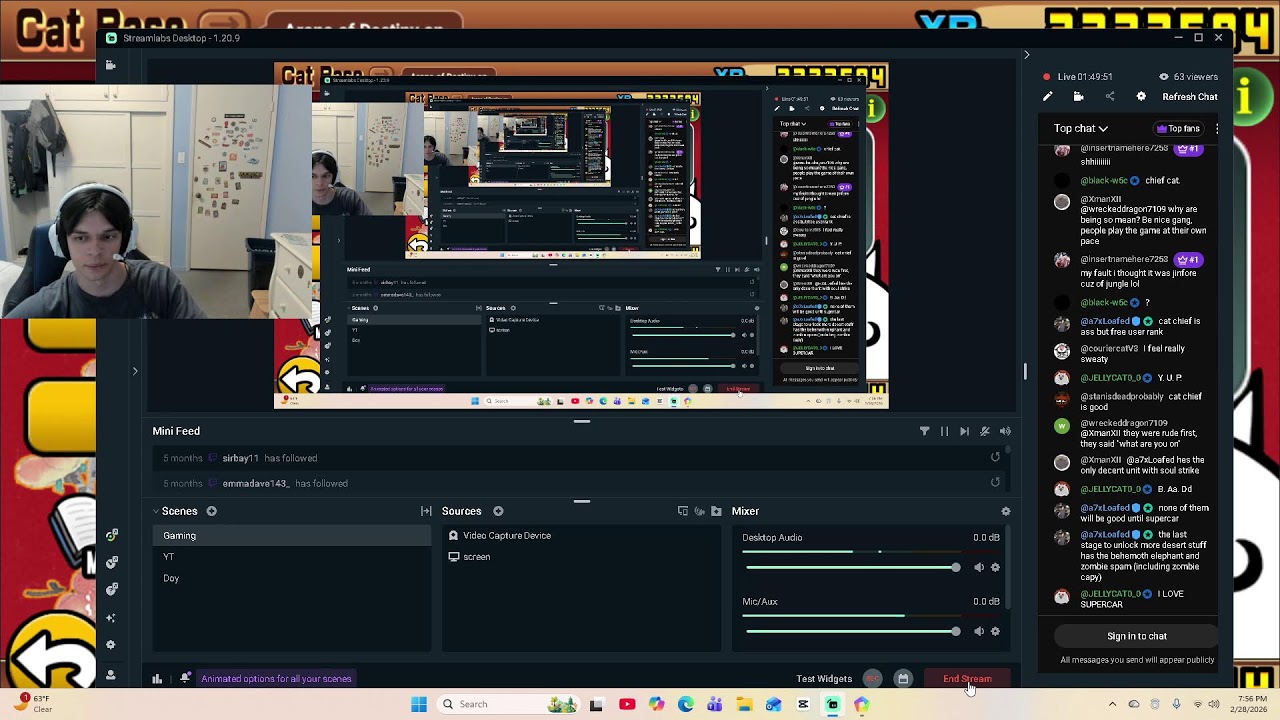Viewport: 1280px width, 720px height.
Task: Open Mic/Aux settings gear
Action: 995,631
